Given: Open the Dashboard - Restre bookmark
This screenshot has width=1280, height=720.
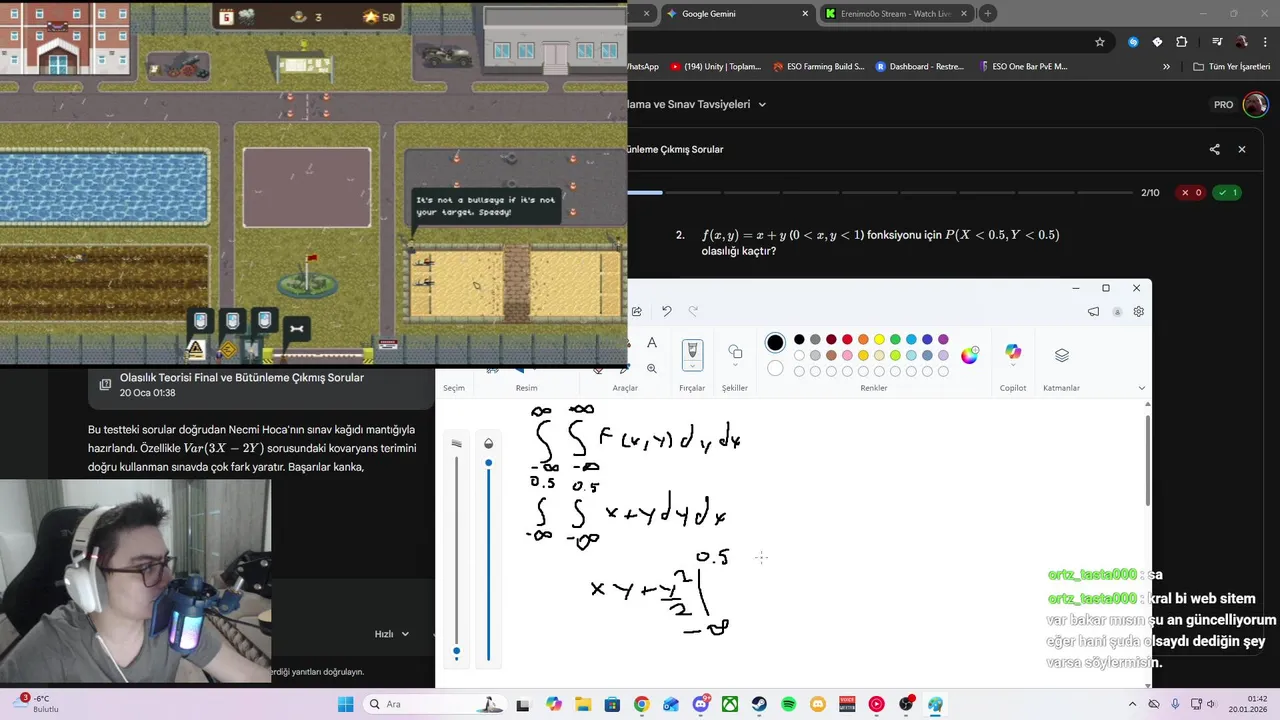Looking at the screenshot, I should point(920,67).
